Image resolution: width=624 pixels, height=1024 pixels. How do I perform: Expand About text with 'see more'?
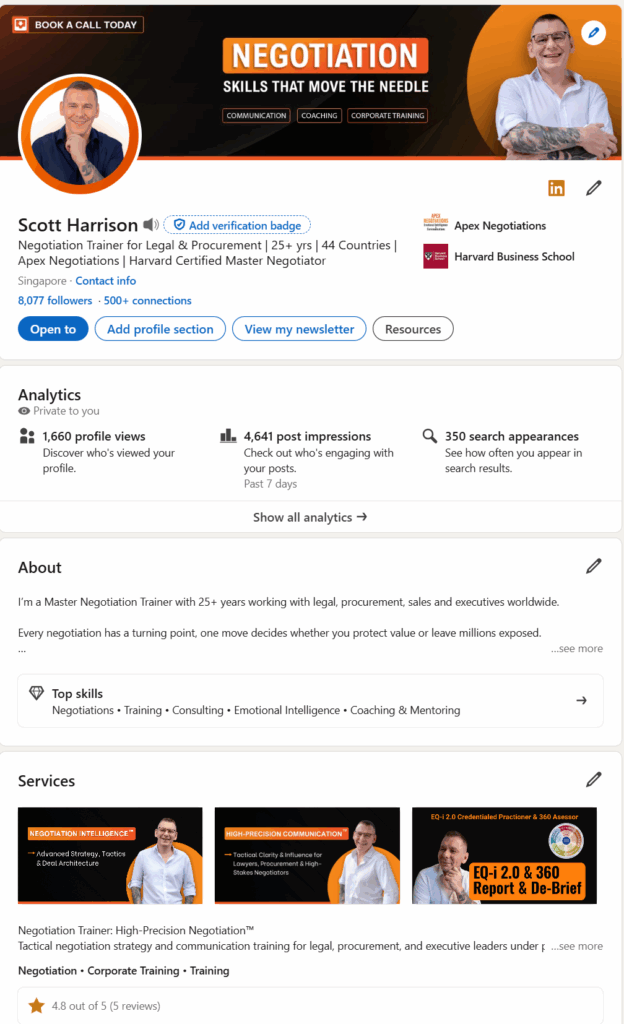(x=577, y=648)
